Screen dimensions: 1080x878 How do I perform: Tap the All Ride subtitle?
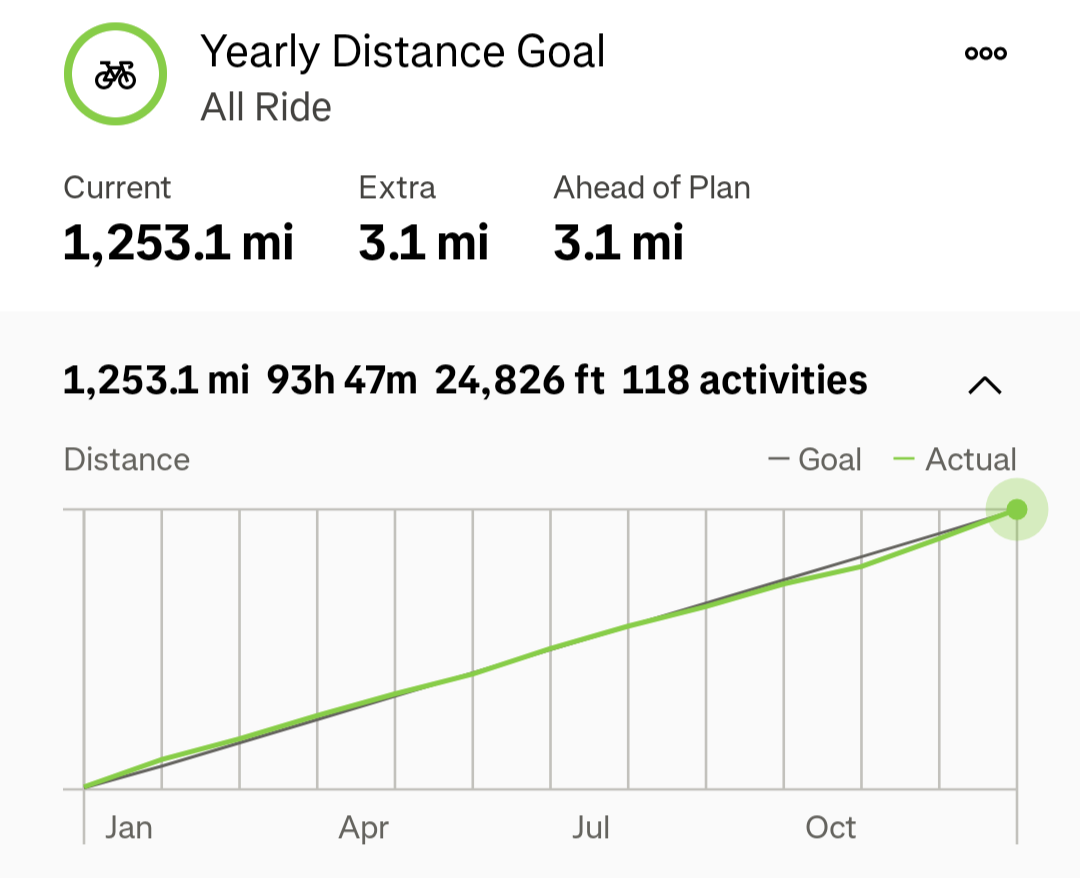[x=266, y=107]
